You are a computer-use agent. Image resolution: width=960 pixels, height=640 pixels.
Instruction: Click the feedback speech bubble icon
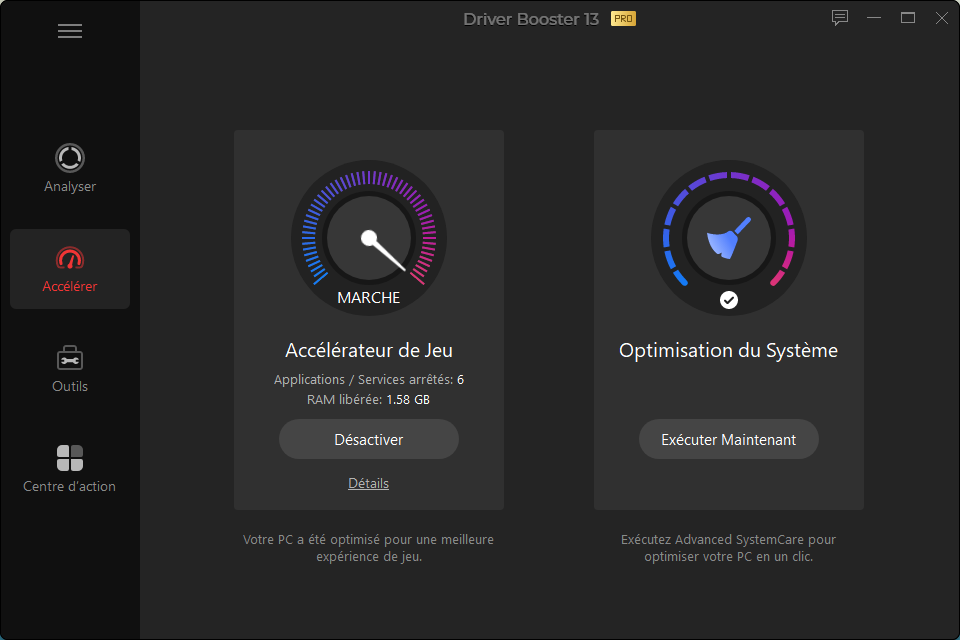[840, 18]
